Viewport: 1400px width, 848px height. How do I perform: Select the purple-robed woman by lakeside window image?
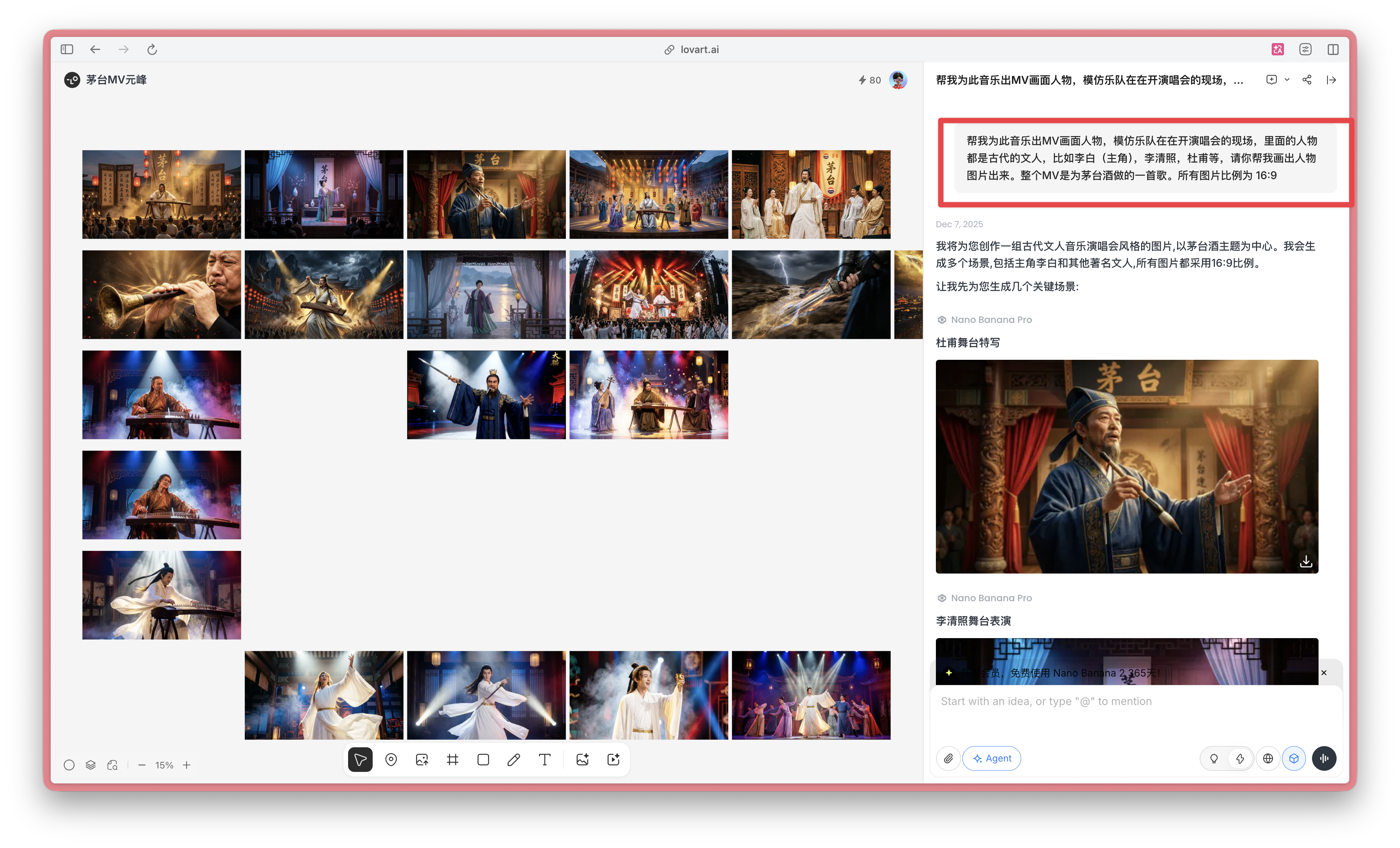pyautogui.click(x=486, y=295)
